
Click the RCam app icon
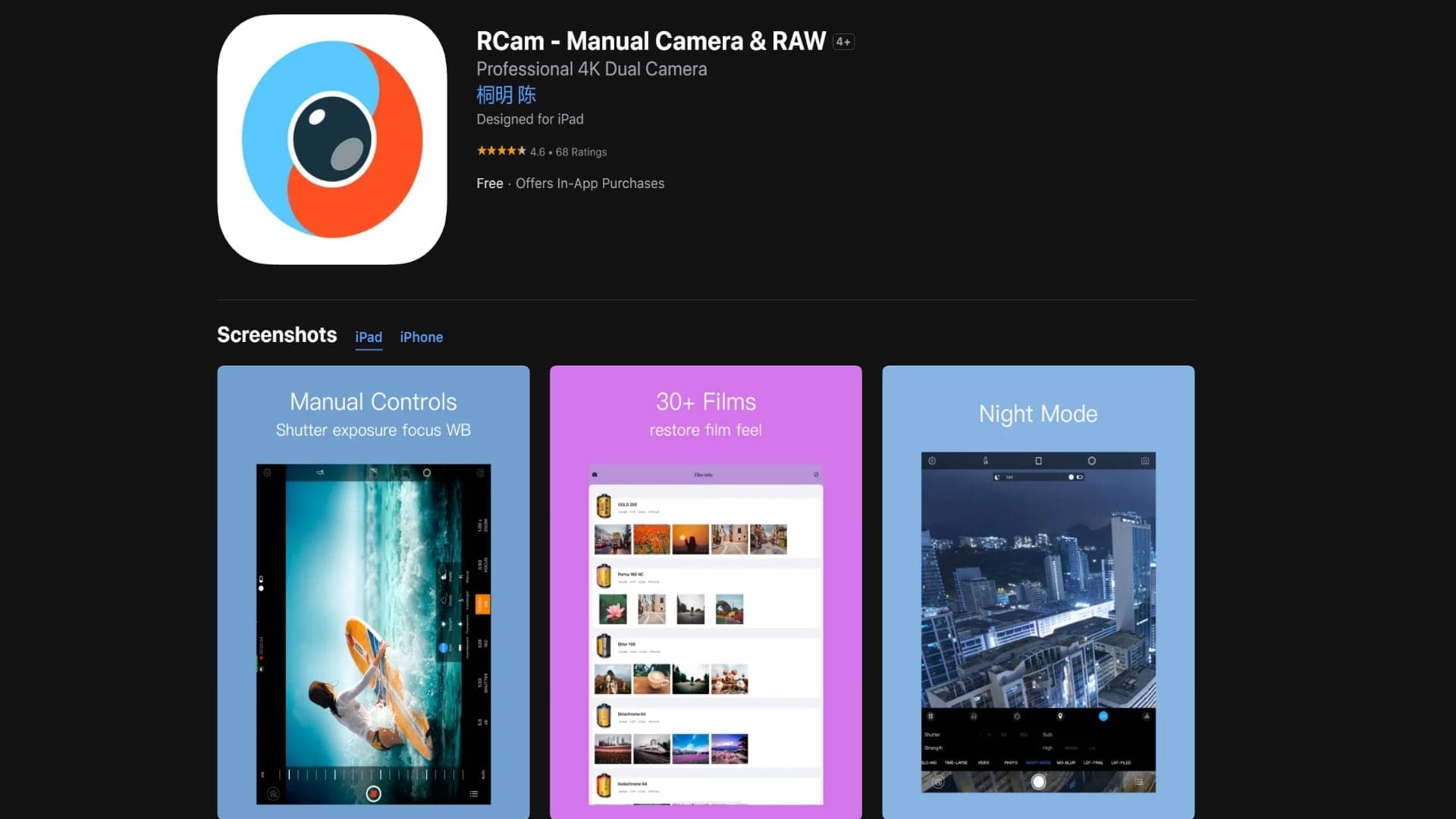click(x=332, y=139)
